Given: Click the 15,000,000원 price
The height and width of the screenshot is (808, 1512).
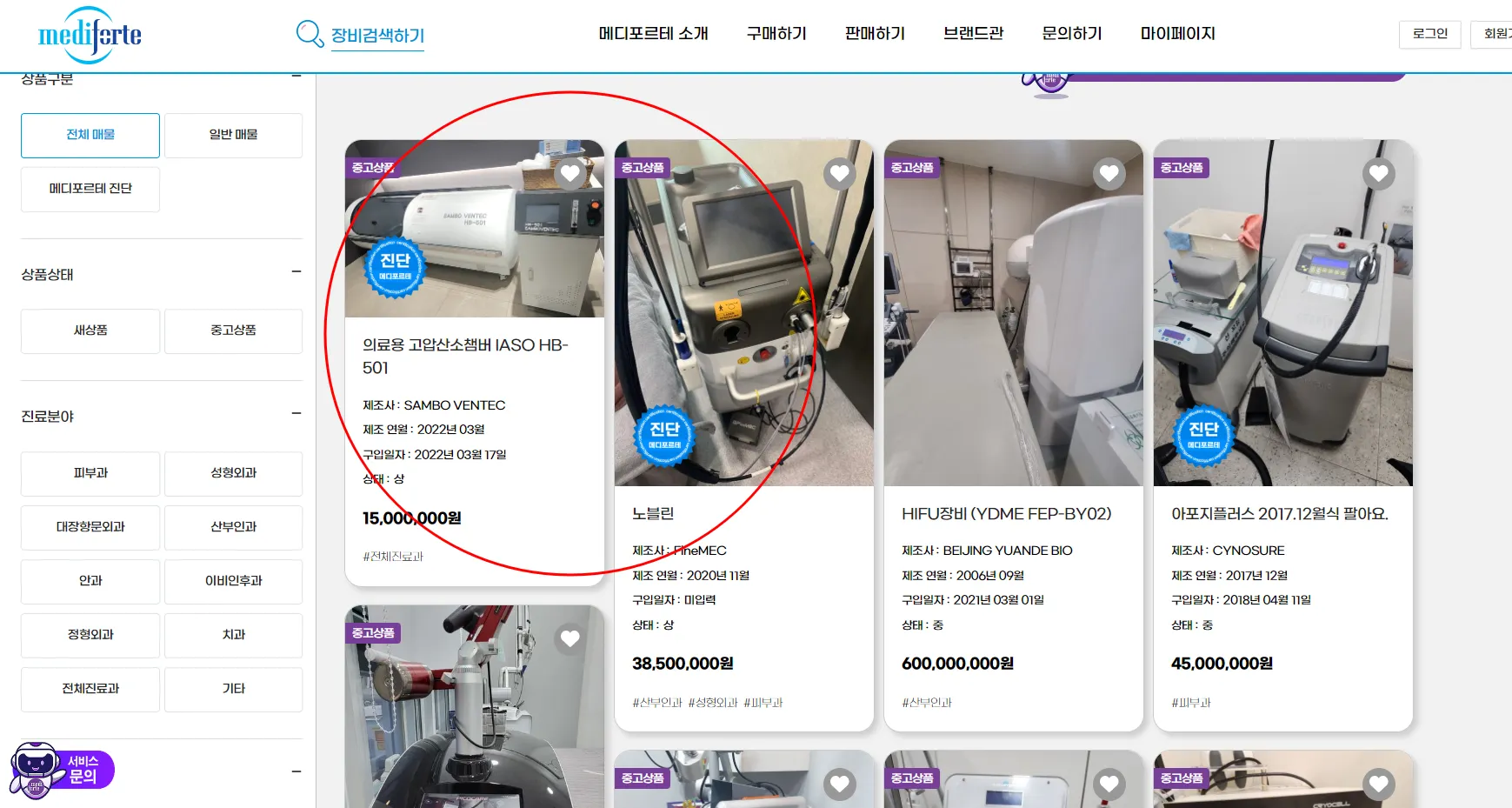Looking at the screenshot, I should pos(412,518).
